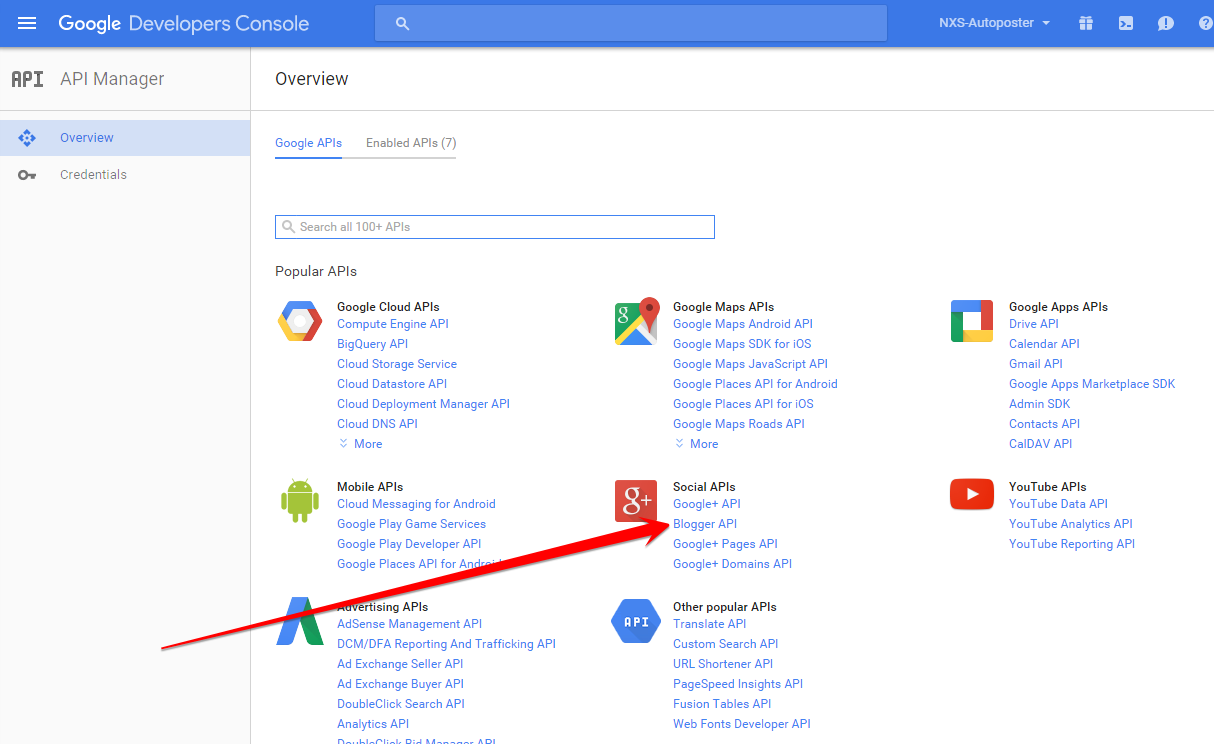
Task: Click the Other popular APIs hexagon icon
Action: click(636, 622)
